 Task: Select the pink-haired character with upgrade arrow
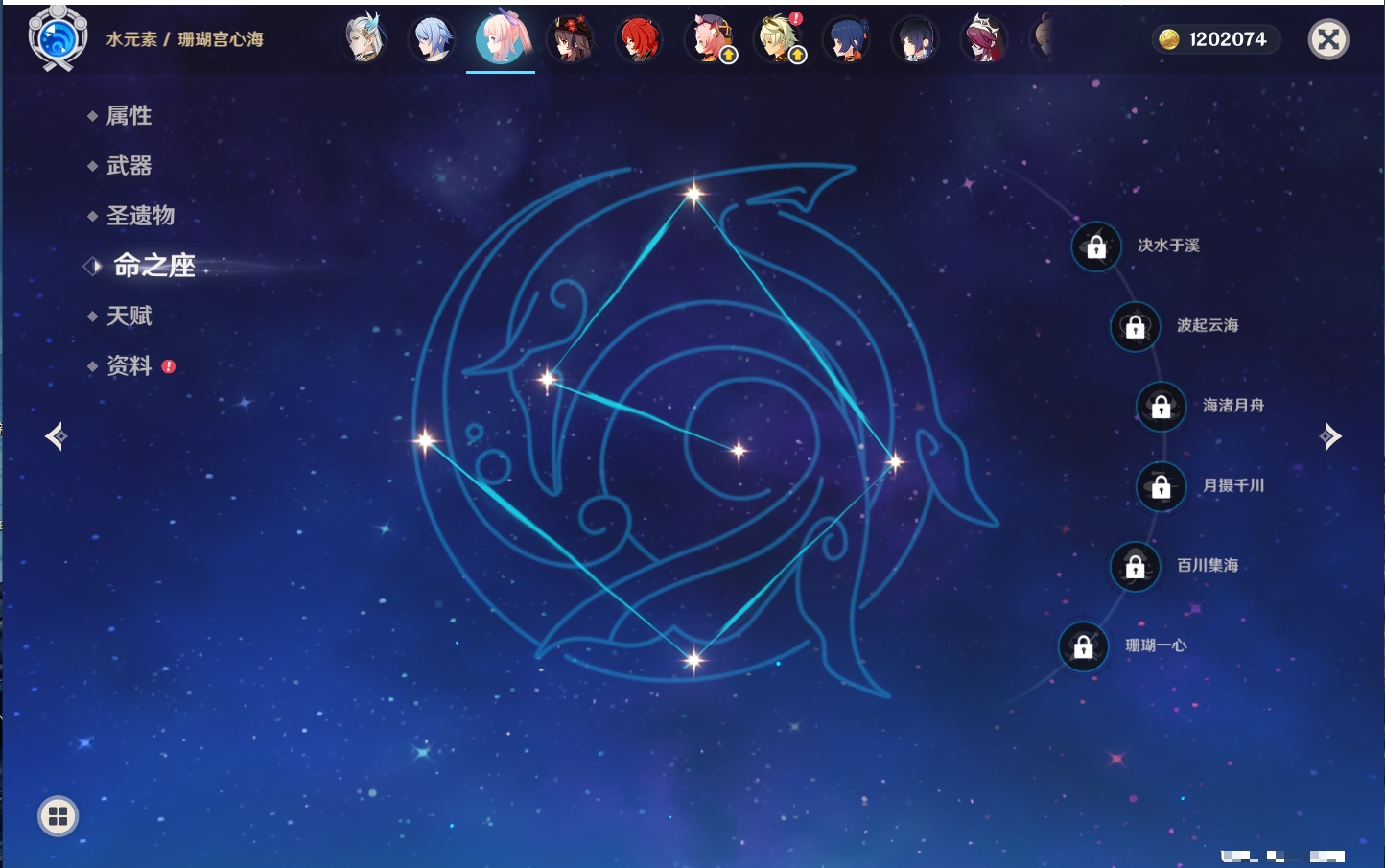point(710,39)
